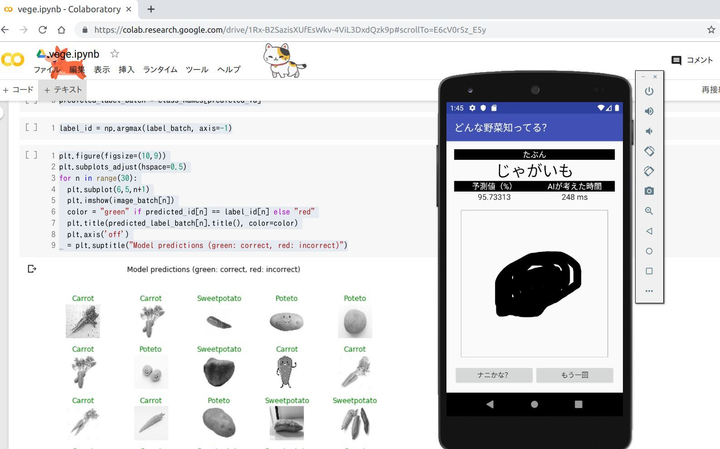
Task: Tap Android home navigation button on phone
Action: click(534, 404)
